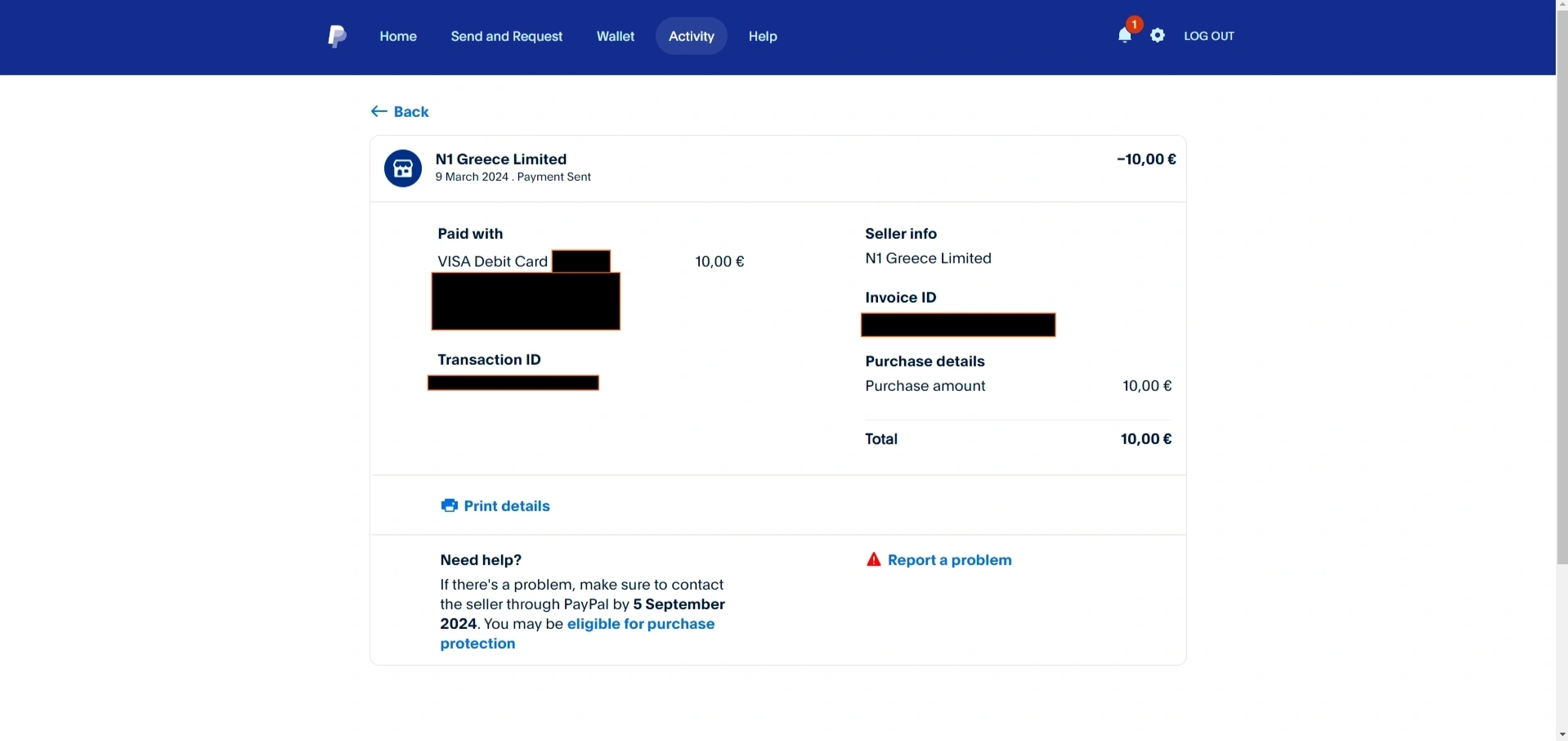Open settings via the gear icon
Screen dimensions: 1568x741
point(1158,35)
